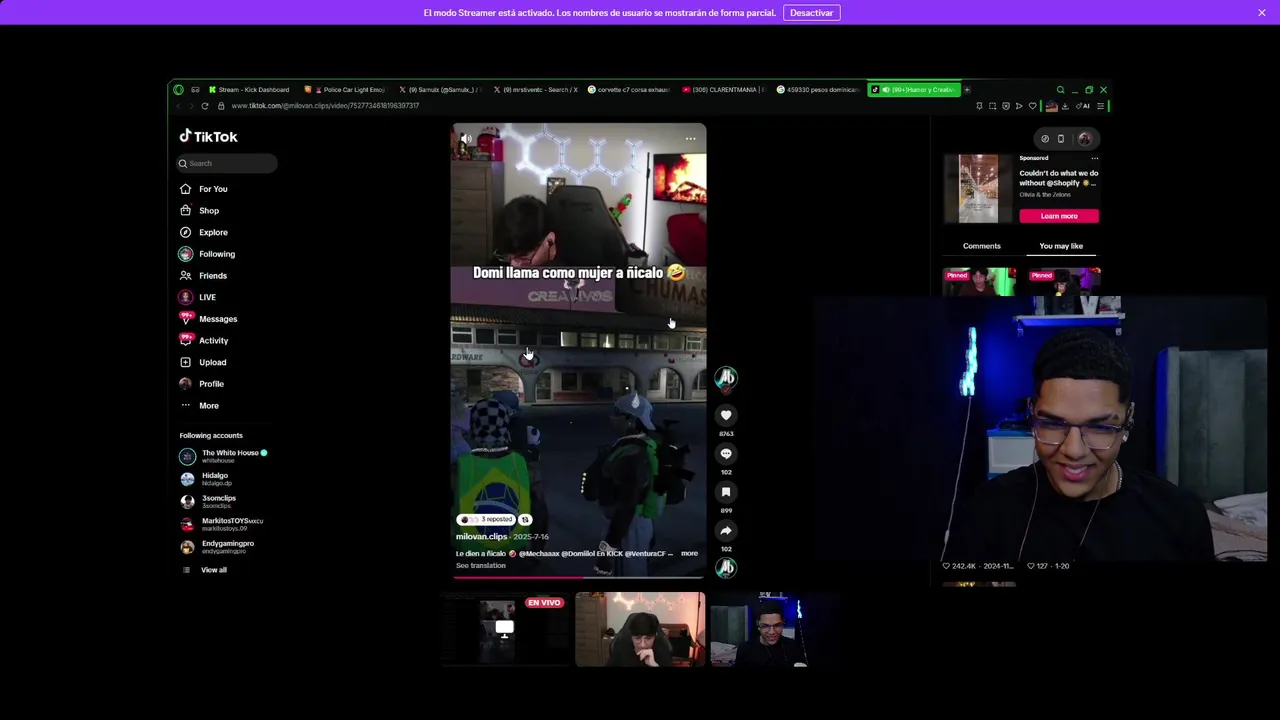The width and height of the screenshot is (1280, 720).
Task: Open the sponsored ad options menu
Action: pos(1094,158)
